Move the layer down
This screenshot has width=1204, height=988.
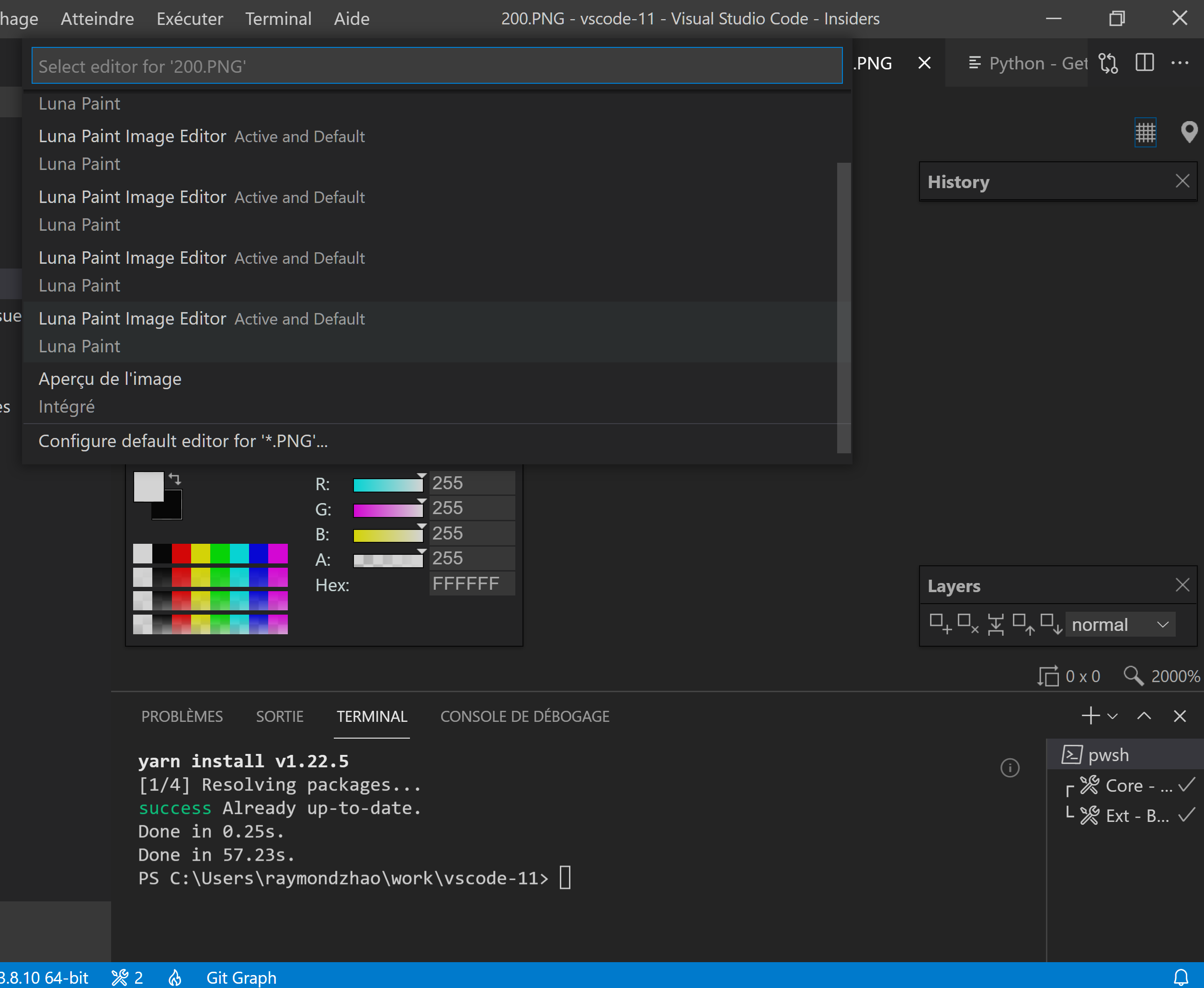point(1051,624)
